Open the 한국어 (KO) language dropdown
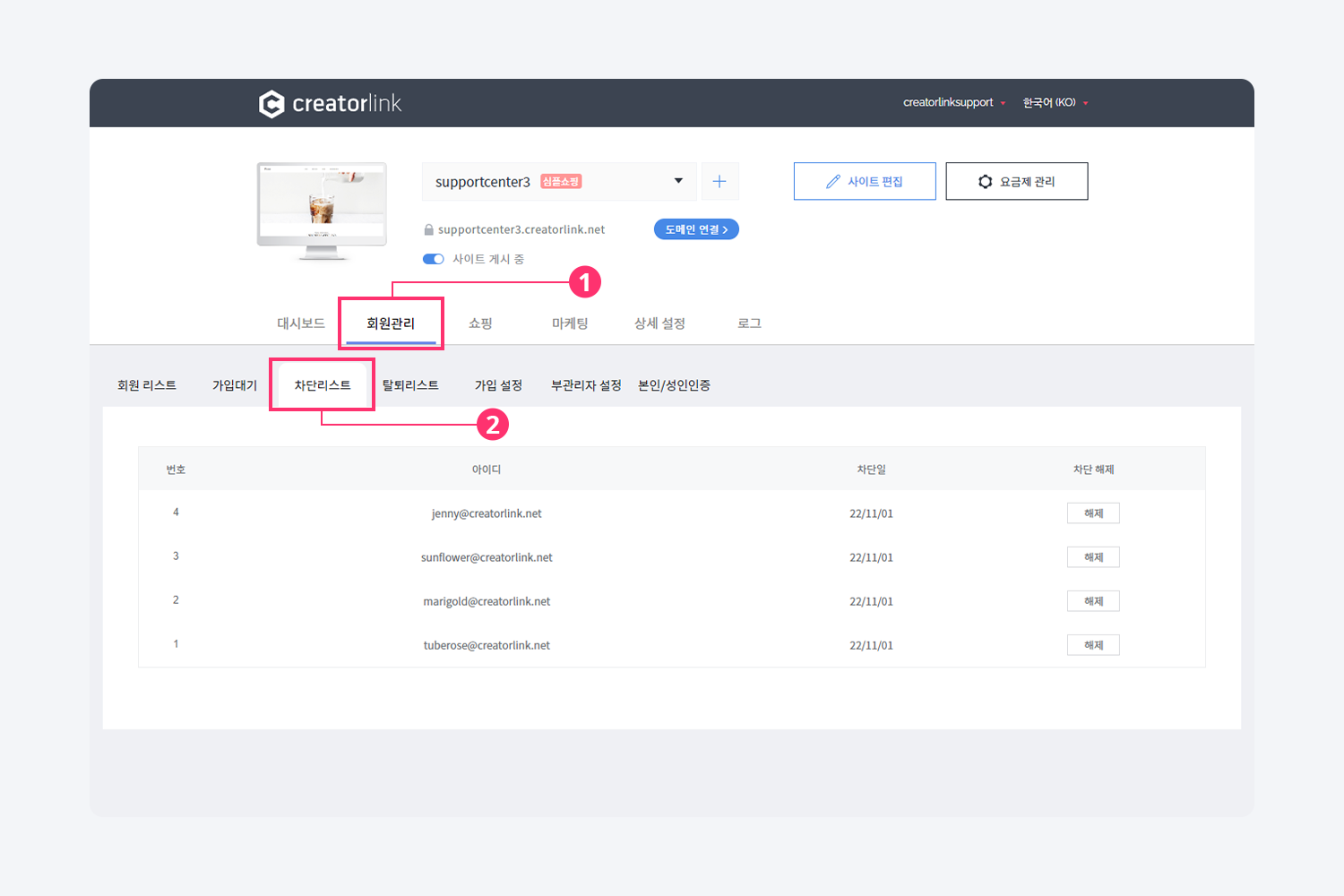The width and height of the screenshot is (1344, 896). point(1055,102)
